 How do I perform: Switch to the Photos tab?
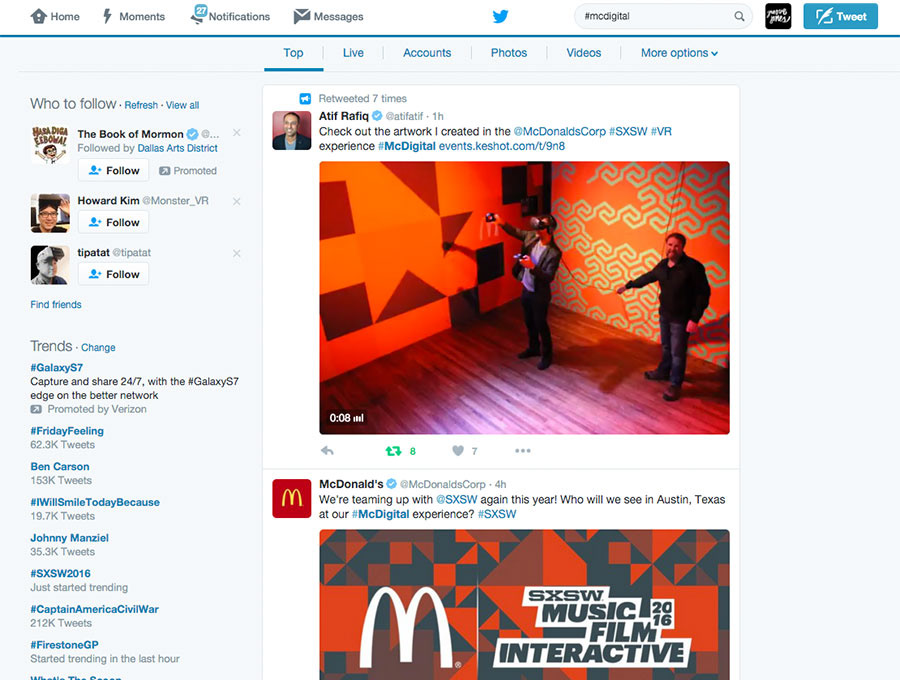coord(509,53)
